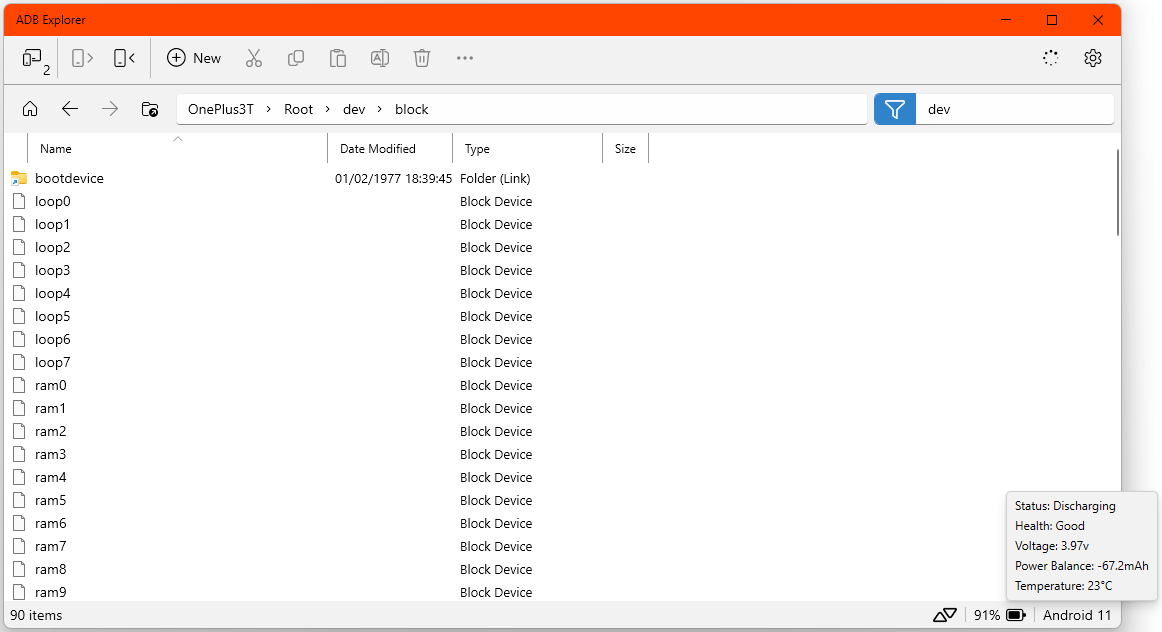Open the More options ellipsis menu
1162x632 pixels.
tap(465, 58)
